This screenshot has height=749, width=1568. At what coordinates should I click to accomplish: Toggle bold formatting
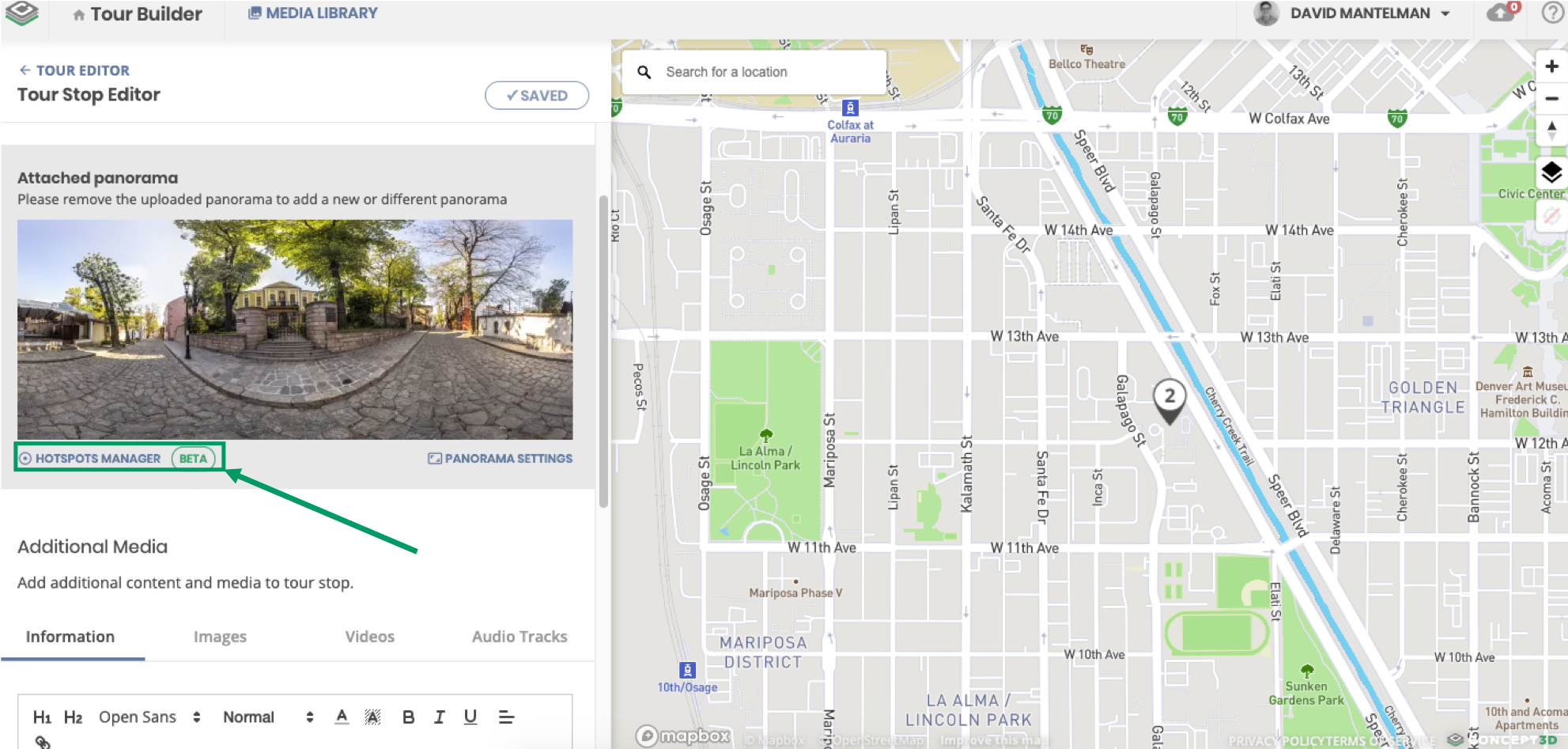pos(408,717)
